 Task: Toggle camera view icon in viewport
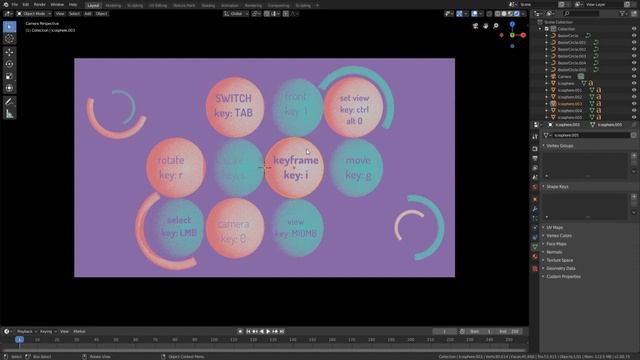point(476,26)
